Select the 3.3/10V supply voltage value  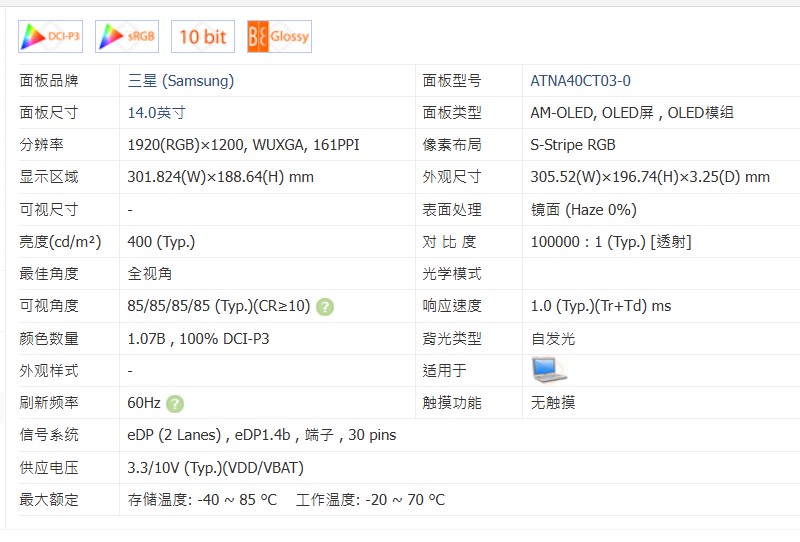click(215, 467)
